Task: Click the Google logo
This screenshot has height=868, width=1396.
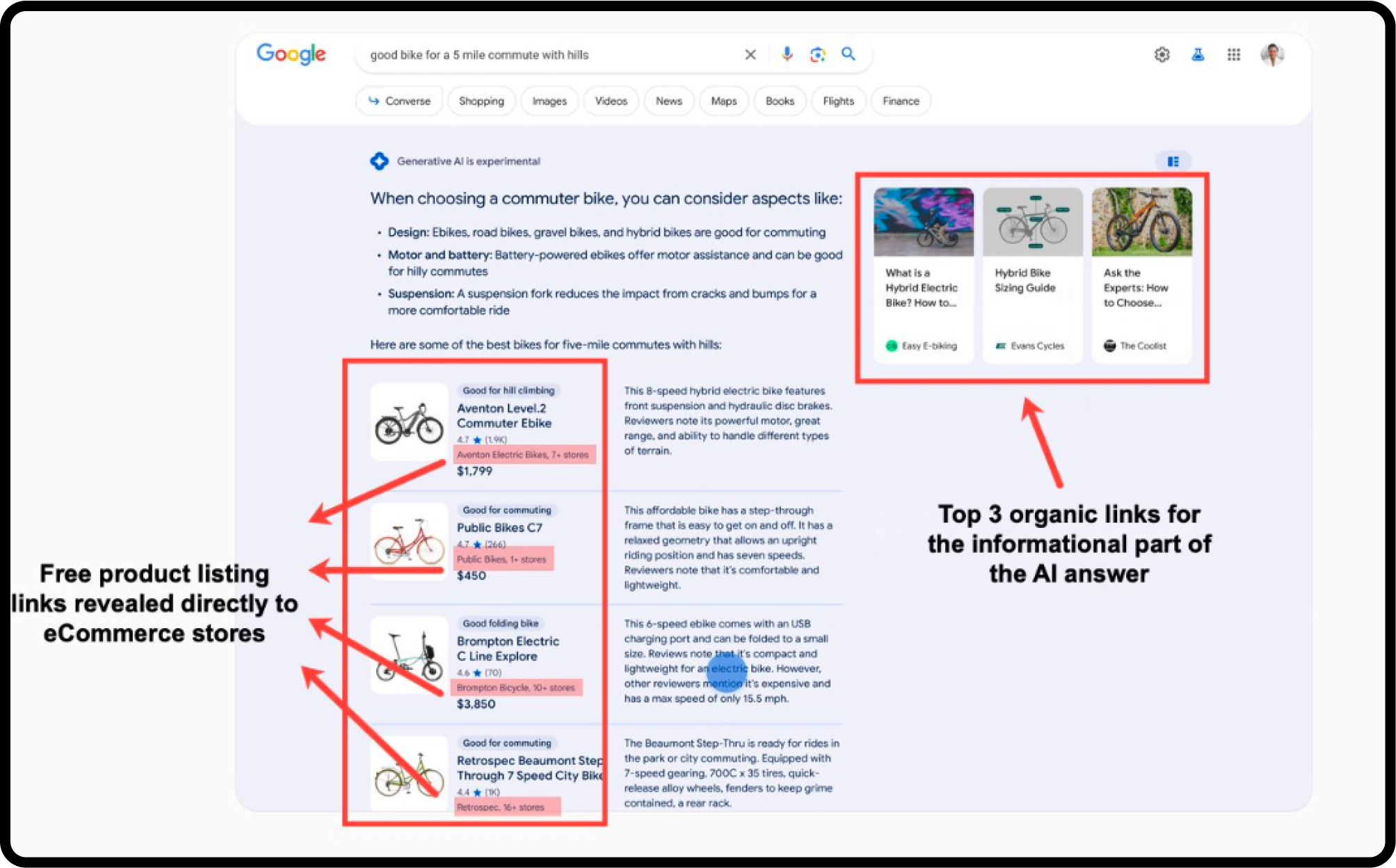Action: point(291,54)
